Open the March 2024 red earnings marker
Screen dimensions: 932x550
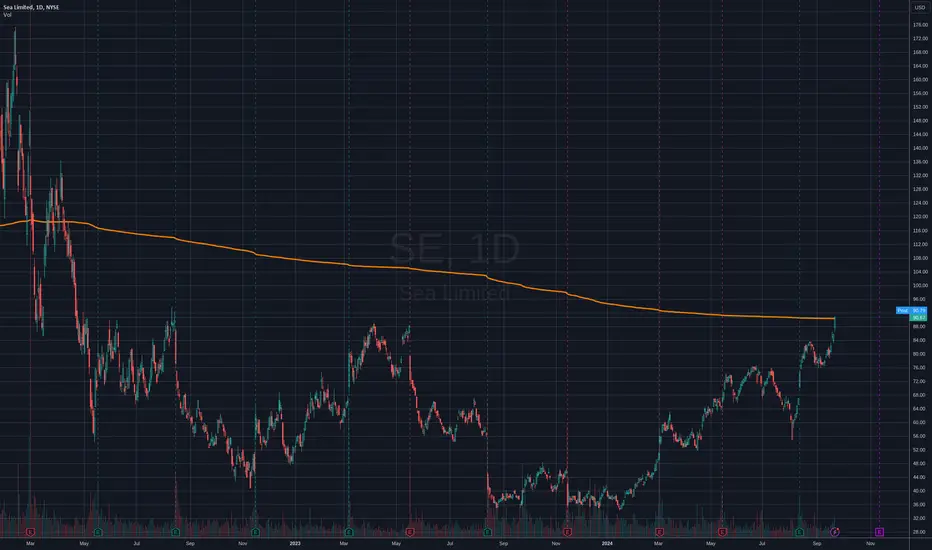click(x=659, y=532)
